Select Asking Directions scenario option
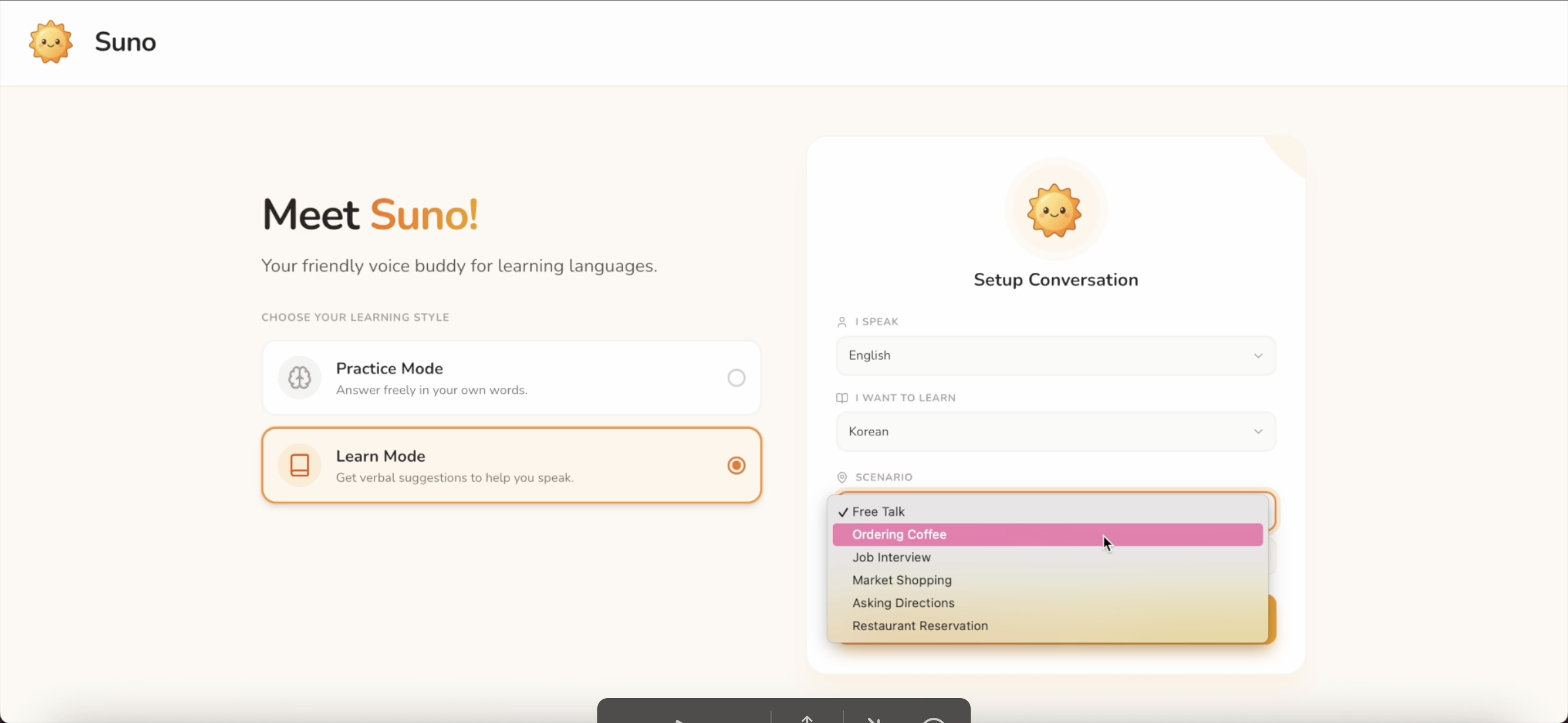The width and height of the screenshot is (1568, 723). click(903, 603)
